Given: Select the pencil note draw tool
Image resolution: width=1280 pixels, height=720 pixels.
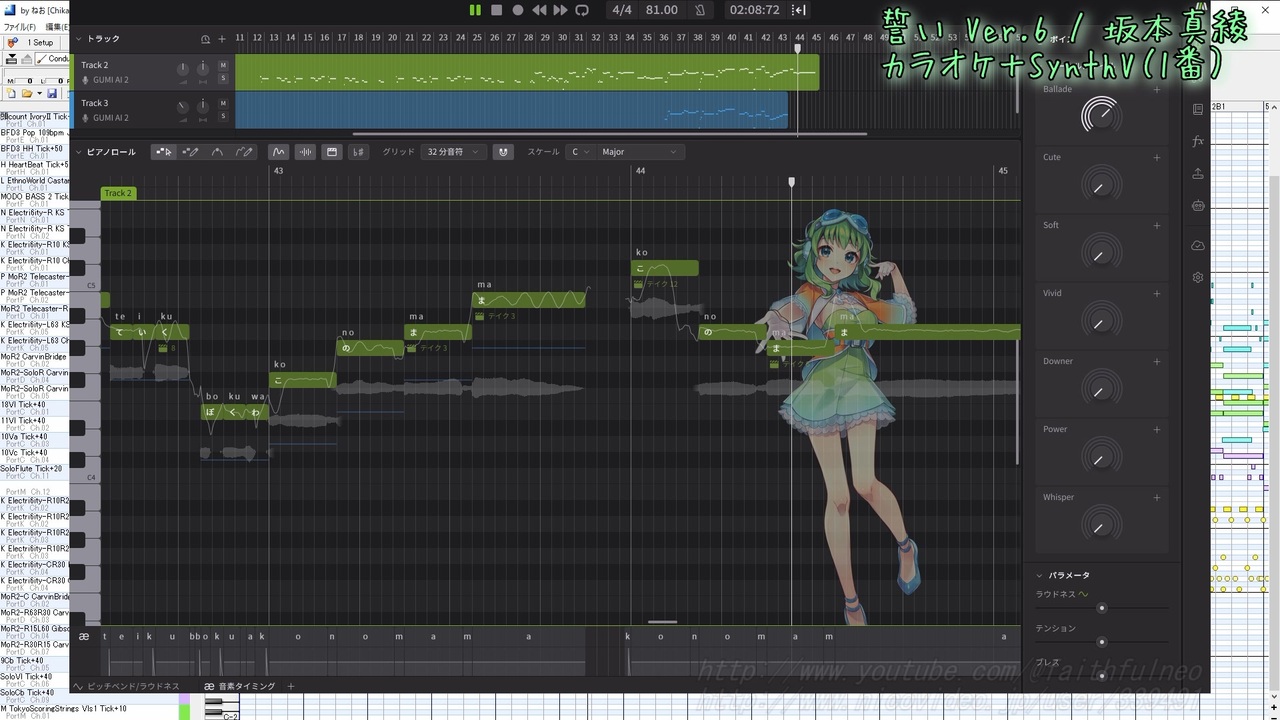Looking at the screenshot, I should [x=190, y=152].
